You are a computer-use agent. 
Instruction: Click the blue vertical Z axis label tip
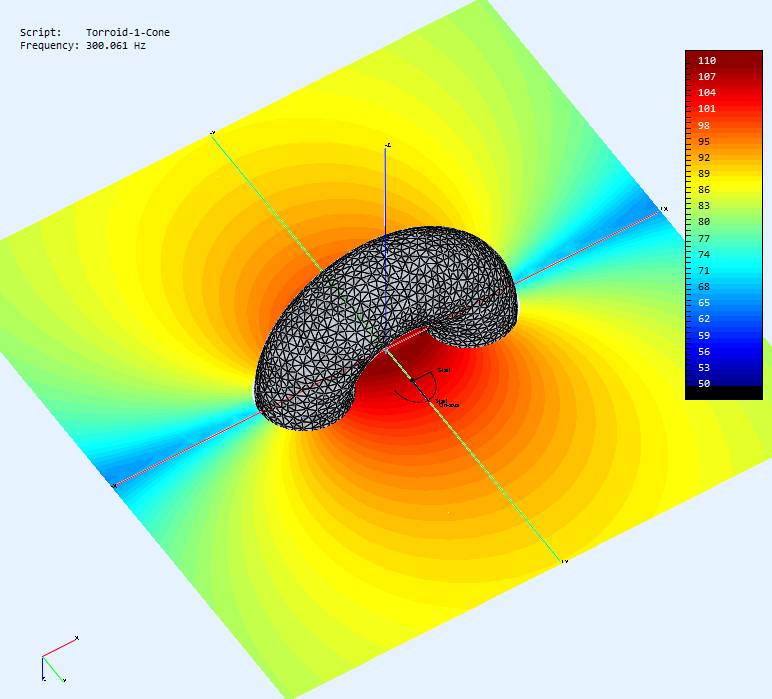(x=388, y=145)
